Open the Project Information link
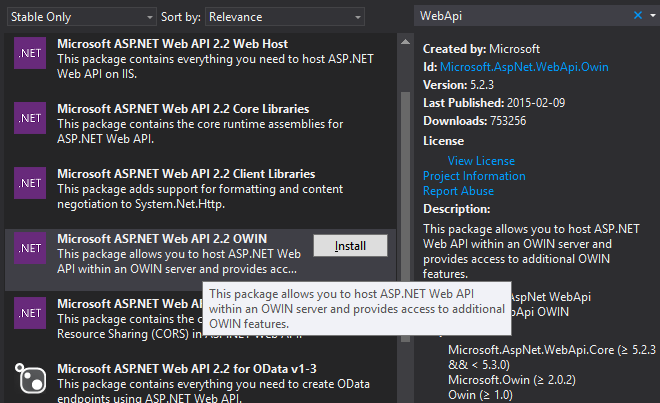 [472, 176]
